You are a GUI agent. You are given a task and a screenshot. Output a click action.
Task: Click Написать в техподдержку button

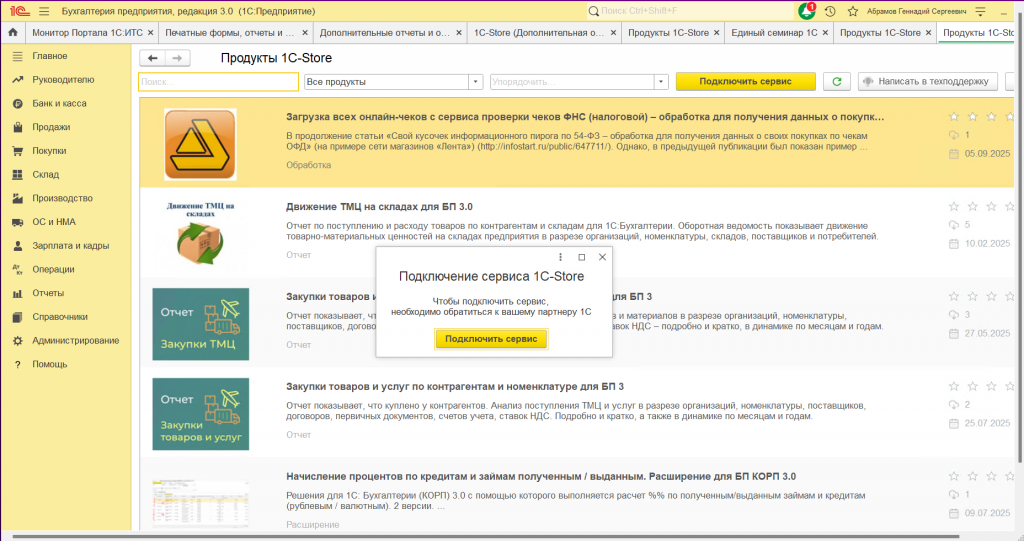pos(928,82)
